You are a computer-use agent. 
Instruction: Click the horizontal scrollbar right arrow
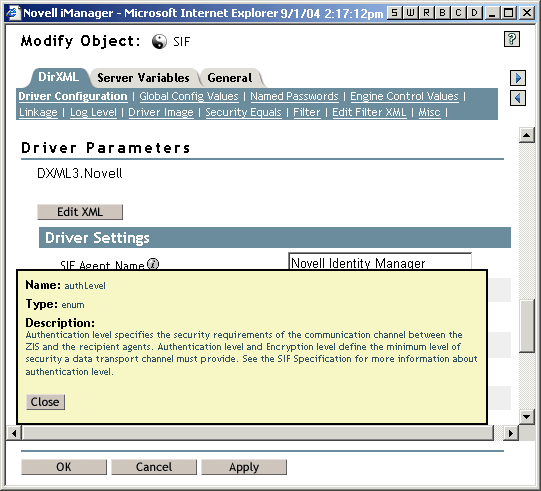[x=511, y=433]
